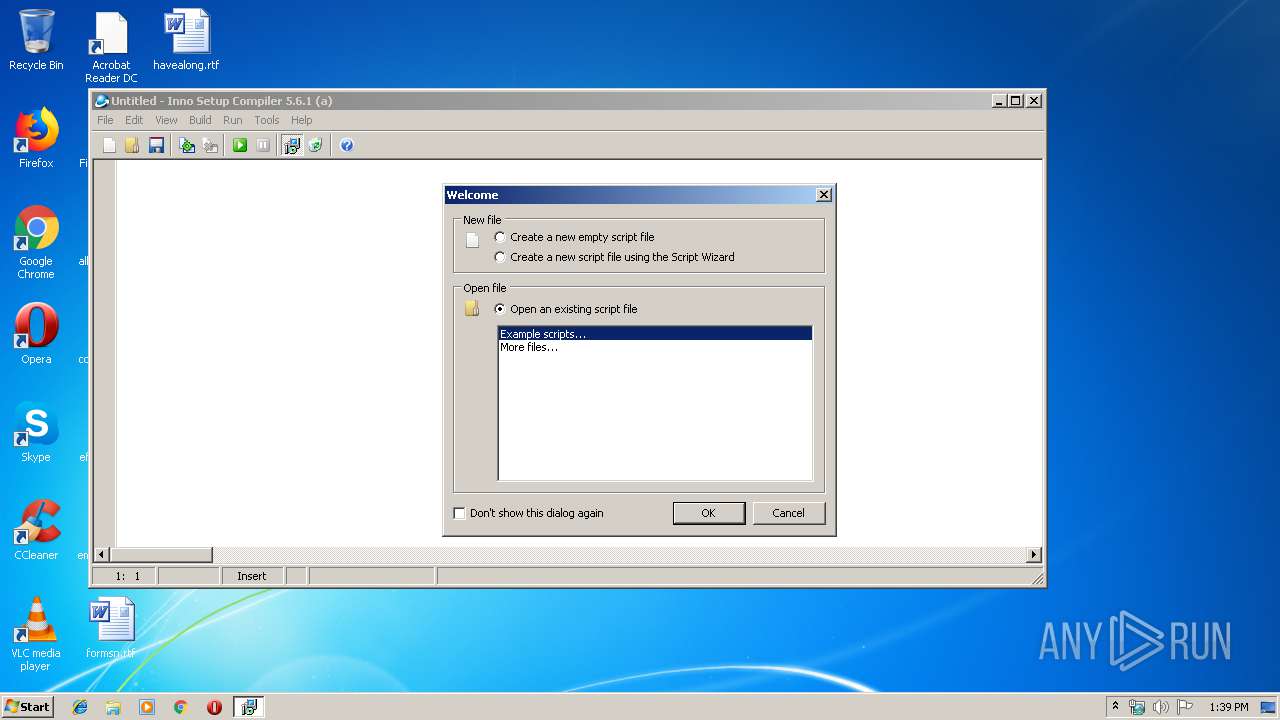
Task: Click the Save floppy disk toolbar icon
Action: click(x=156, y=146)
